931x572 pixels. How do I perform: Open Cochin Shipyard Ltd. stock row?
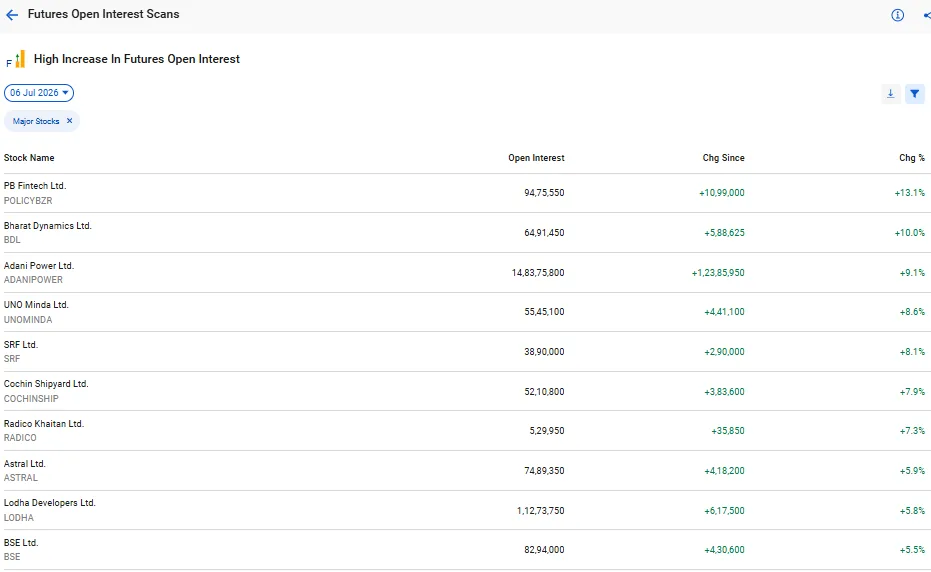coord(464,391)
